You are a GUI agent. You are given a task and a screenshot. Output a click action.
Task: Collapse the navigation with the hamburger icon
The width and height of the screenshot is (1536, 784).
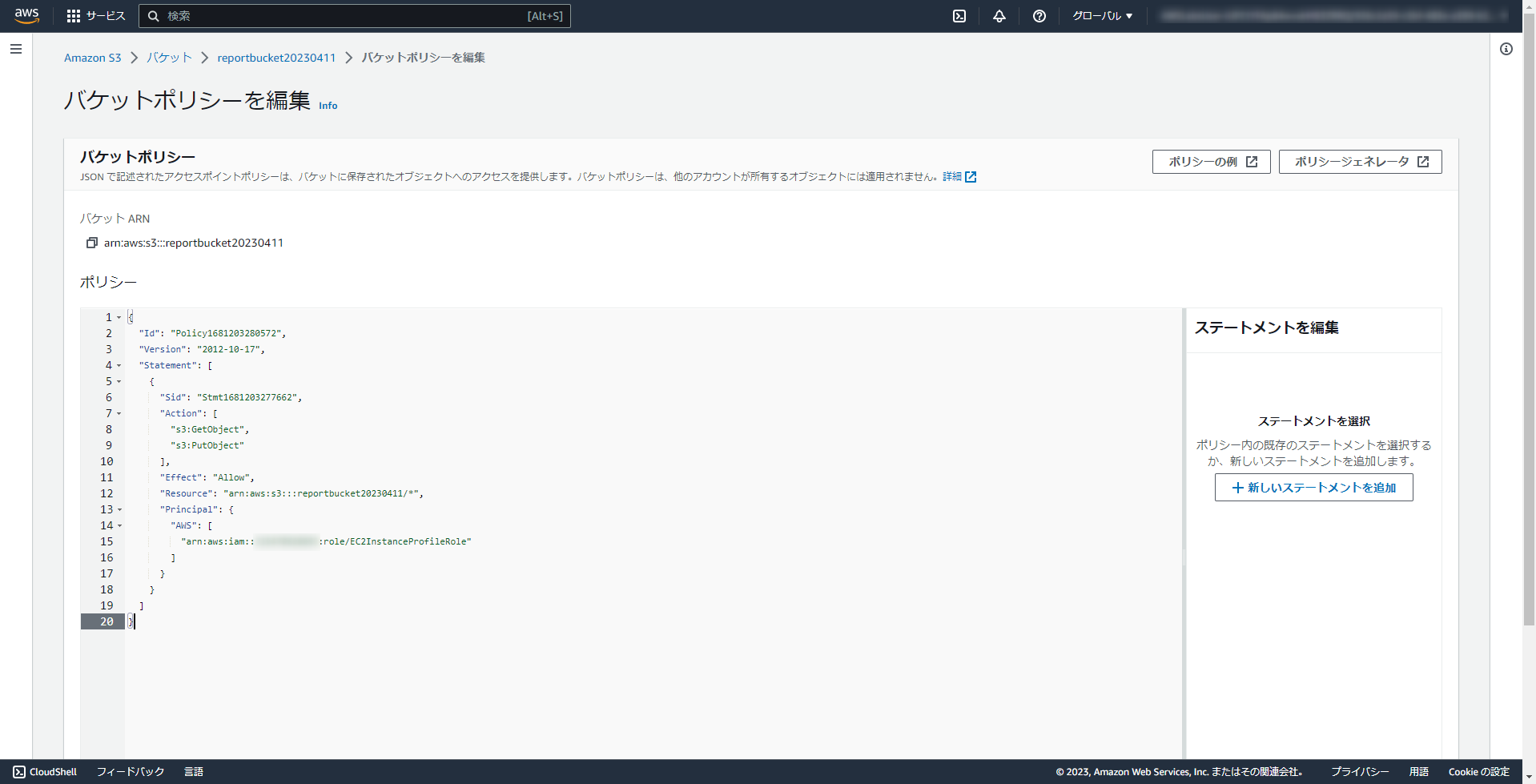point(16,49)
